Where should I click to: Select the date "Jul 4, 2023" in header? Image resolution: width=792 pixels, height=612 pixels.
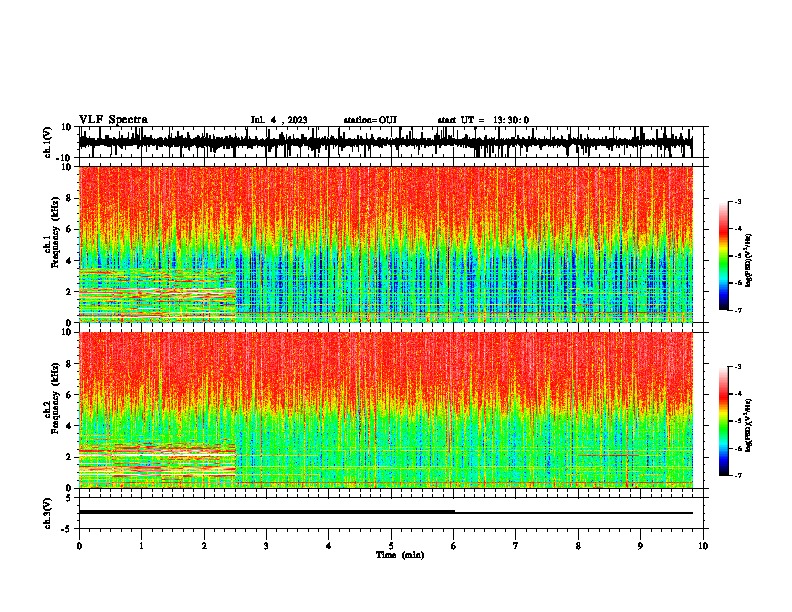279,120
